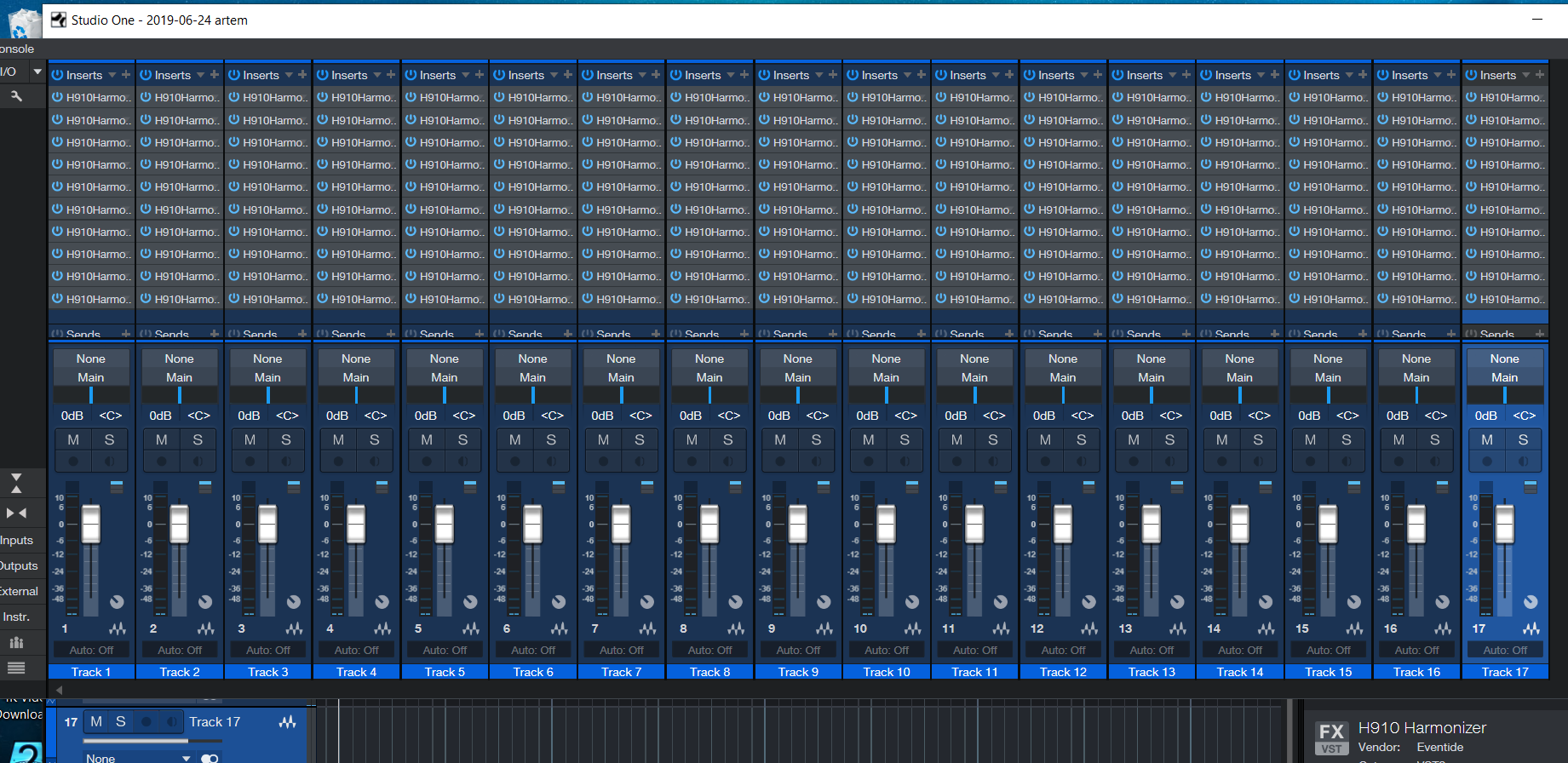Show the Instr. section in console sidebar
This screenshot has width=1568, height=763.
(x=16, y=617)
